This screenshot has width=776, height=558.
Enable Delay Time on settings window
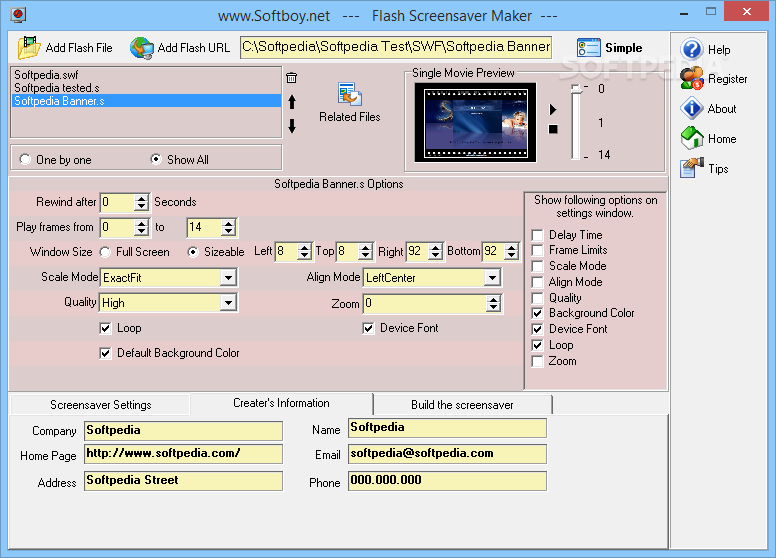[x=537, y=234]
